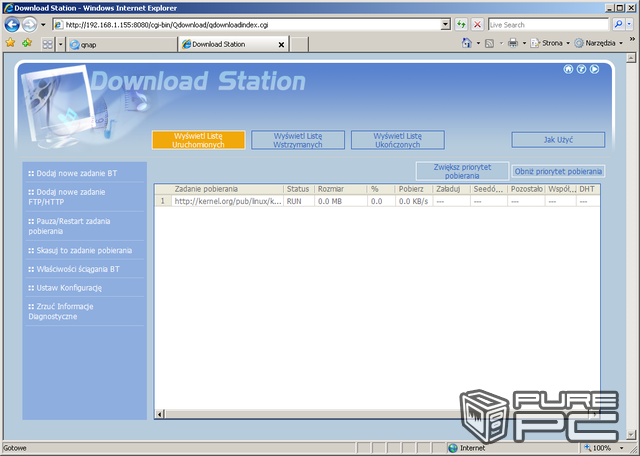This screenshot has width=640, height=456.
Task: Open Właściwości ściągania BT link
Action: tap(74, 269)
